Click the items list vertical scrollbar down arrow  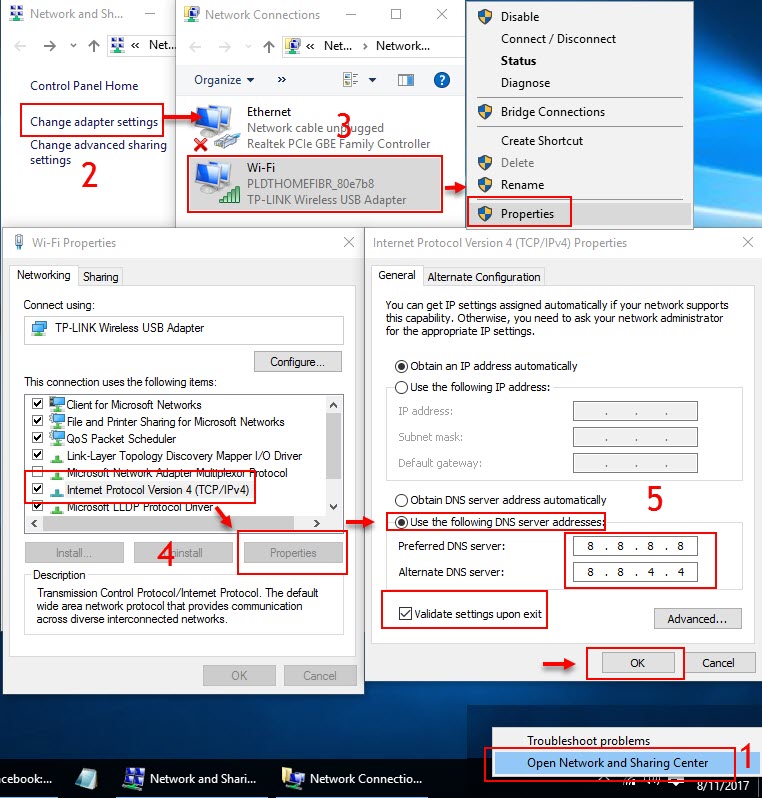[334, 506]
